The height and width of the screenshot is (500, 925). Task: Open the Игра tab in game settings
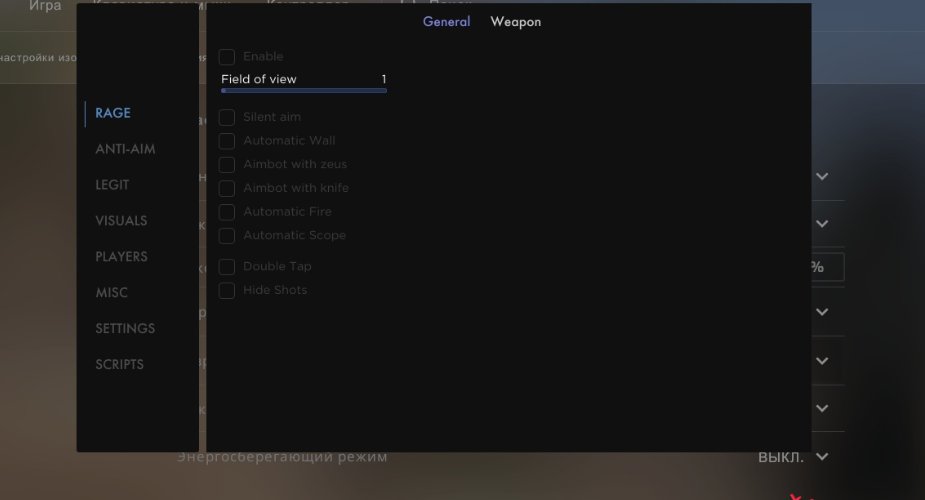pos(45,6)
